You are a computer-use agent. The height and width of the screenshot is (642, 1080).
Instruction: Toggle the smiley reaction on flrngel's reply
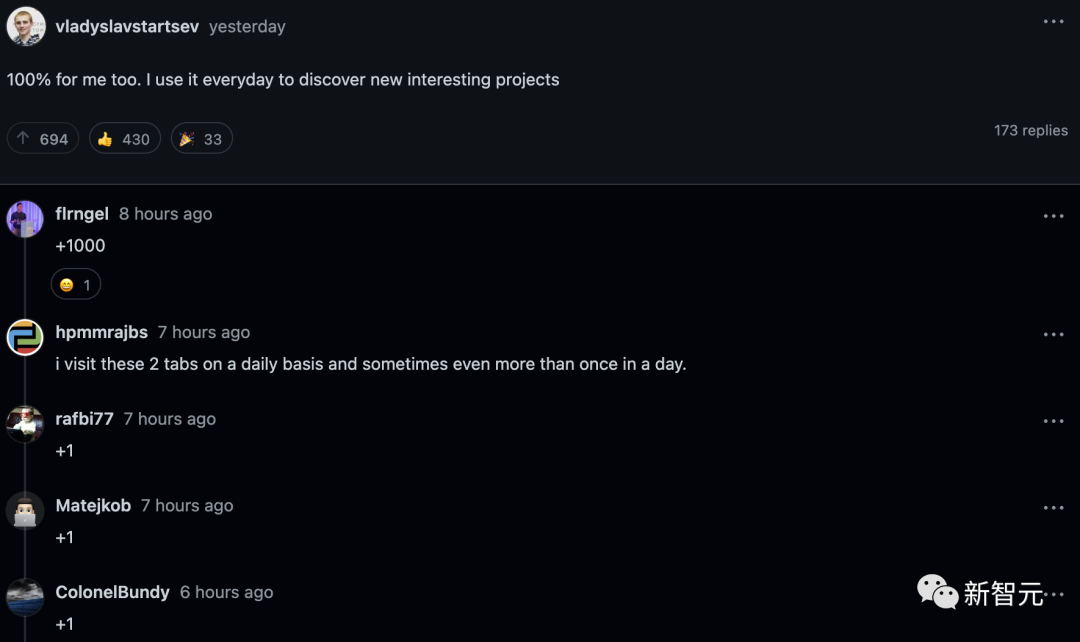(x=76, y=285)
